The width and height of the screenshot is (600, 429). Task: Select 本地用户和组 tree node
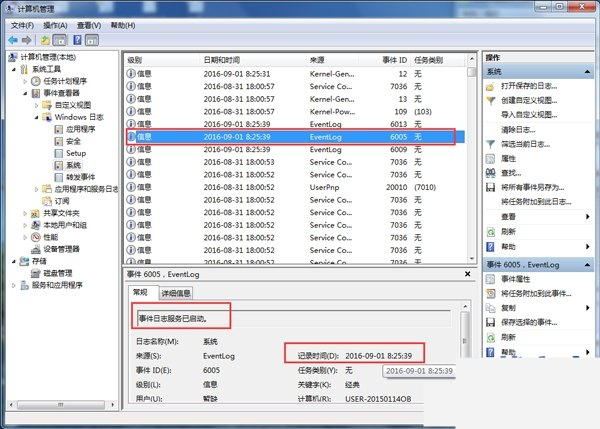tap(65, 225)
